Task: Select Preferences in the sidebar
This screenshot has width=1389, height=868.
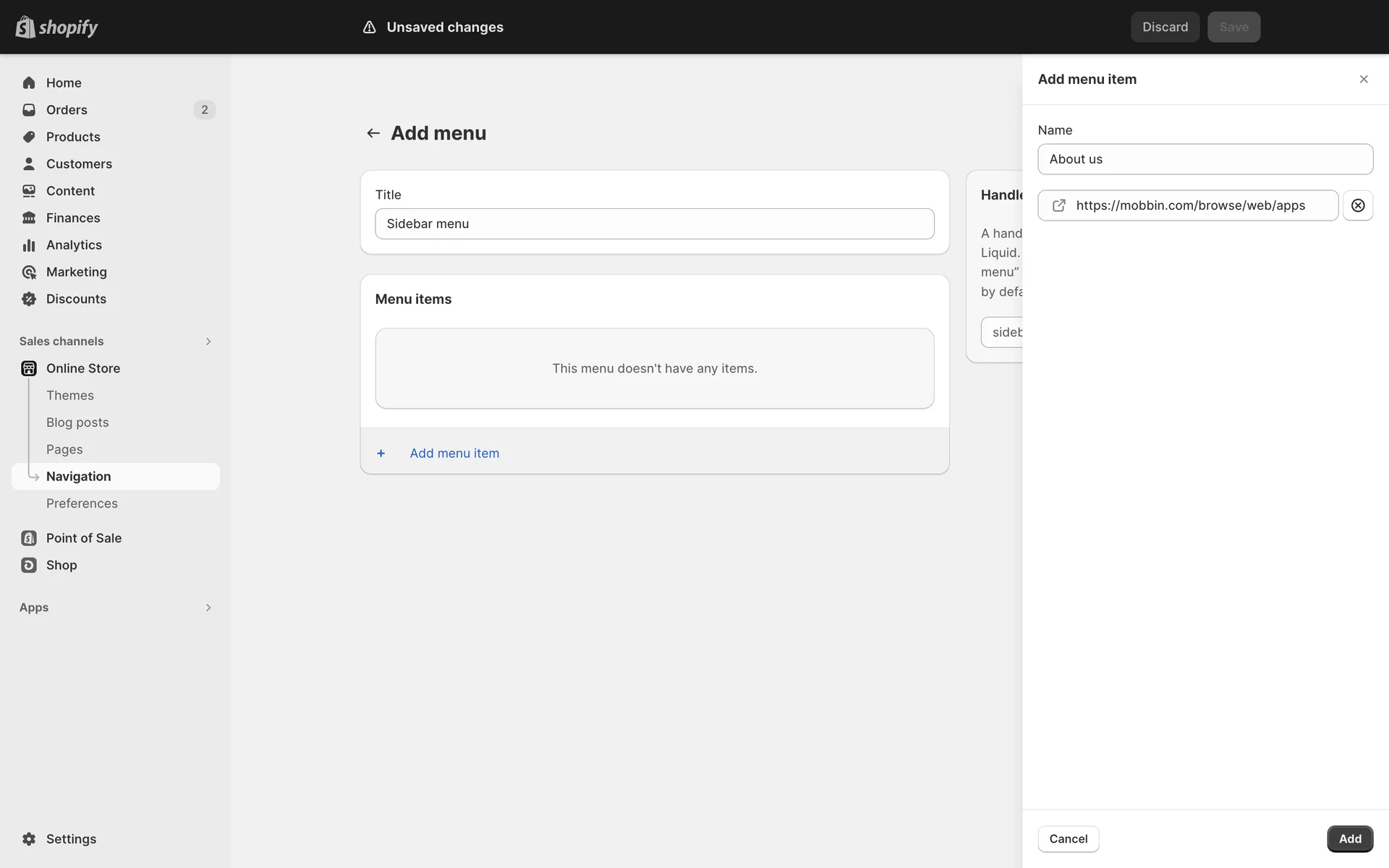Action: (x=82, y=503)
